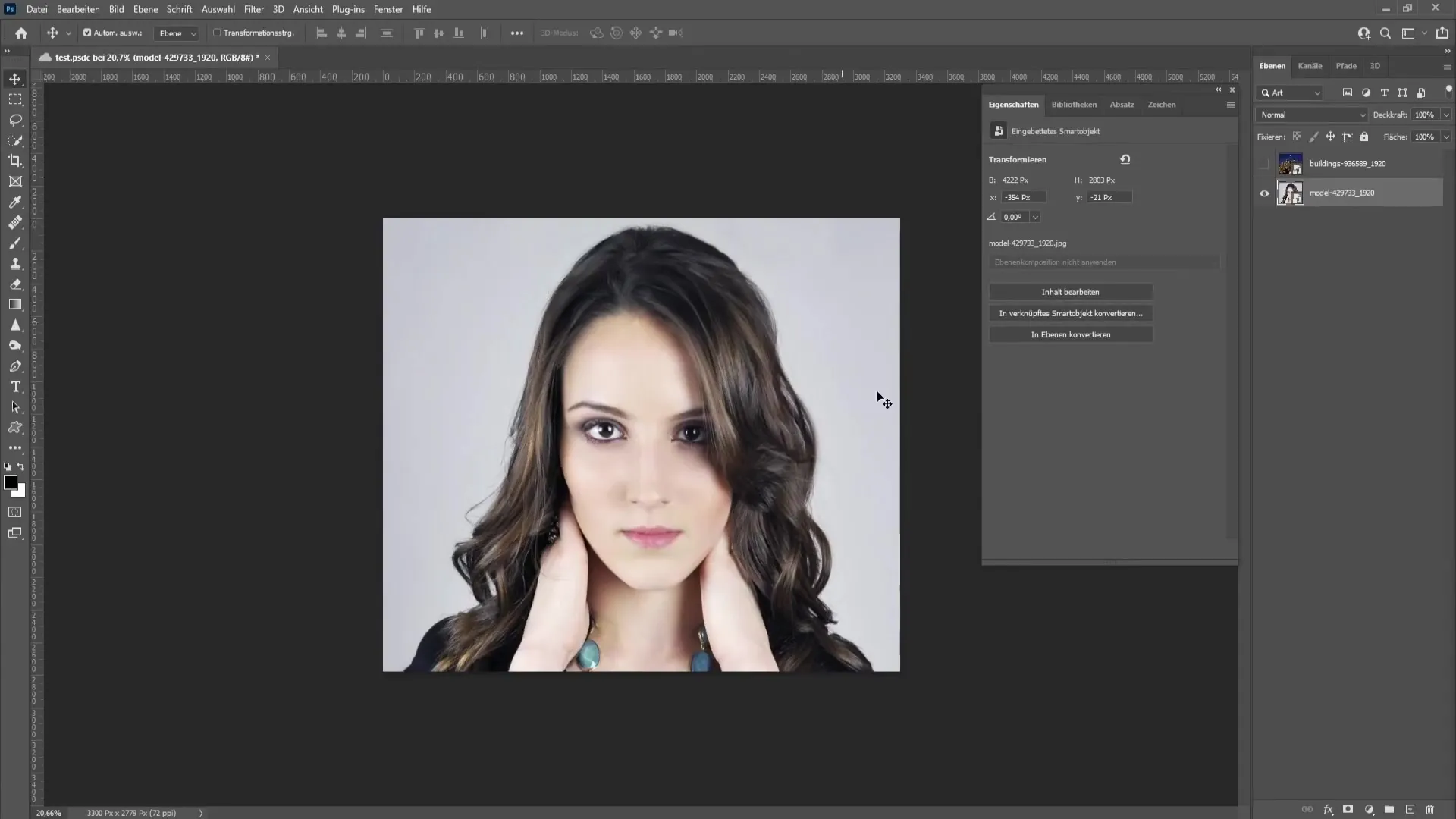
Task: Select the Brush tool
Action: click(x=15, y=243)
